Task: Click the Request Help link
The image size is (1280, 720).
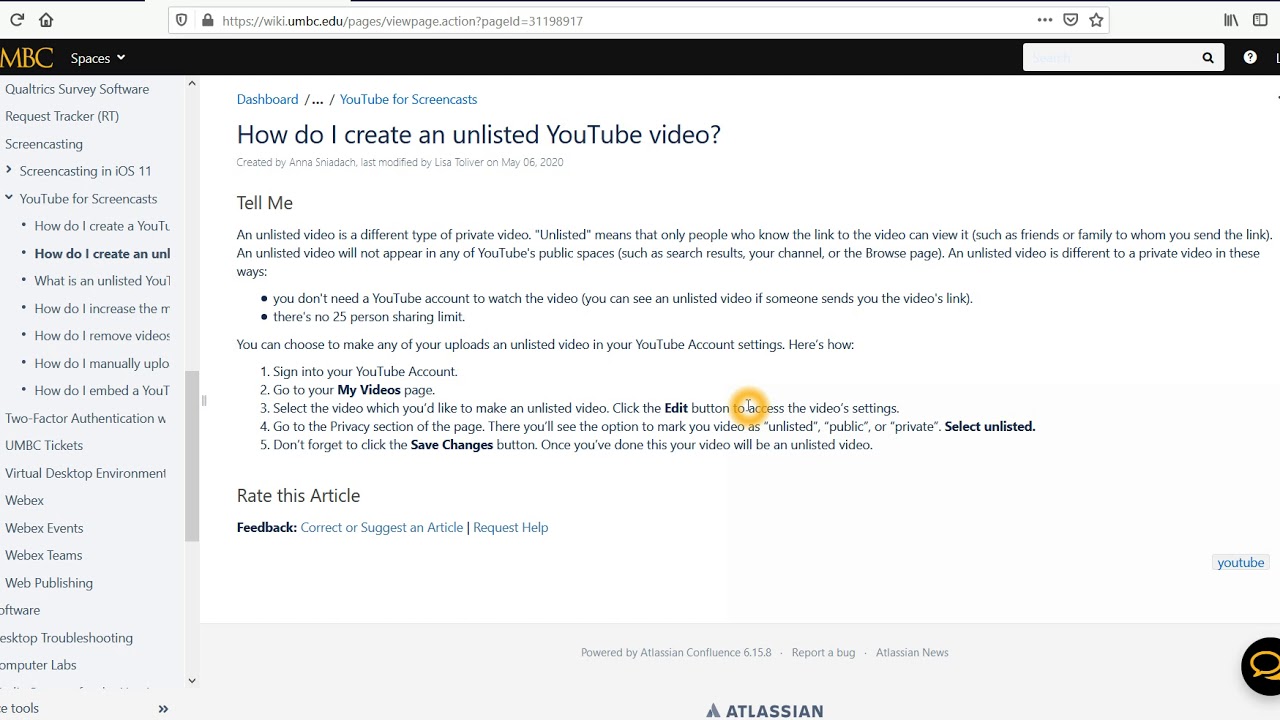Action: 511,527
